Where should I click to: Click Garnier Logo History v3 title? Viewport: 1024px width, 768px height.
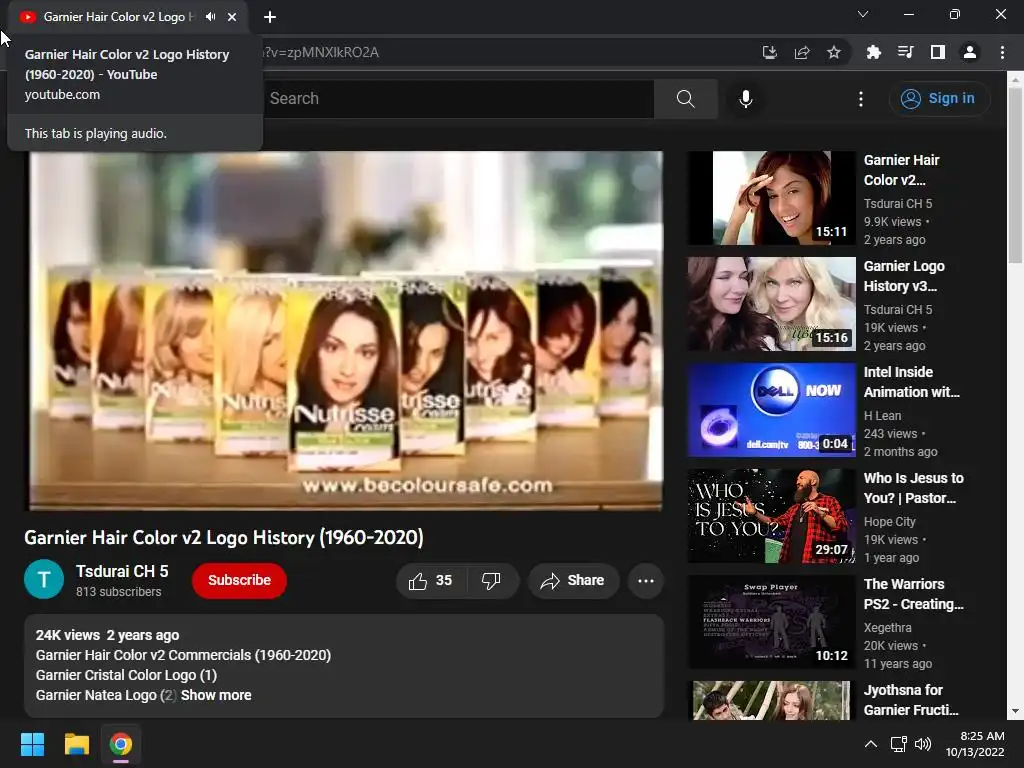(904, 276)
